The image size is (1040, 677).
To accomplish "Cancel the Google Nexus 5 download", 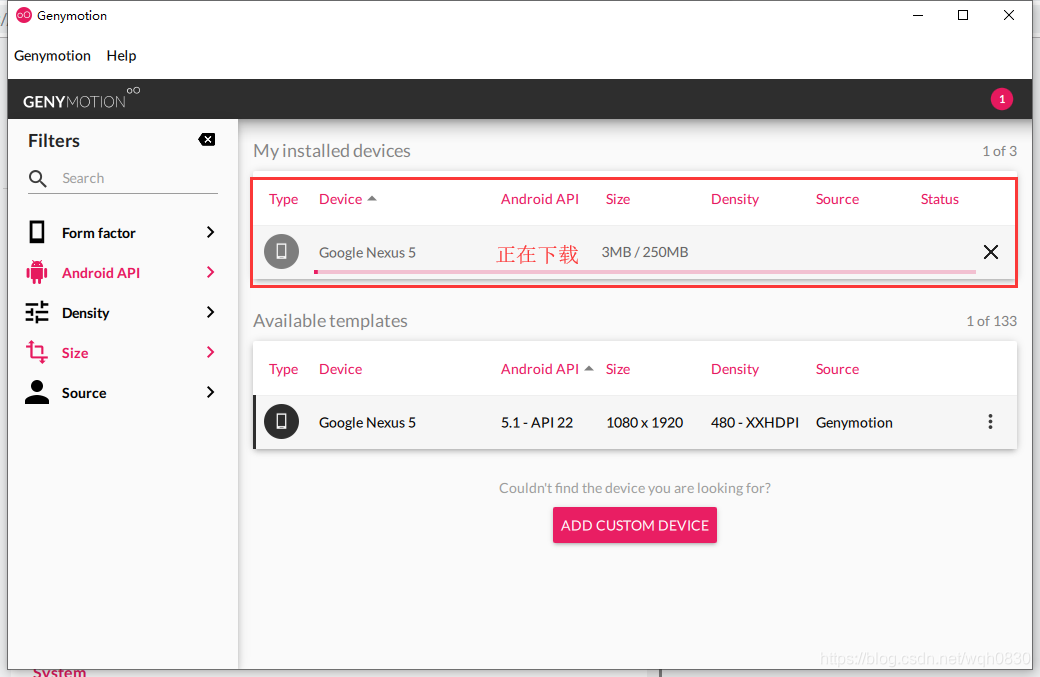I will [990, 252].
